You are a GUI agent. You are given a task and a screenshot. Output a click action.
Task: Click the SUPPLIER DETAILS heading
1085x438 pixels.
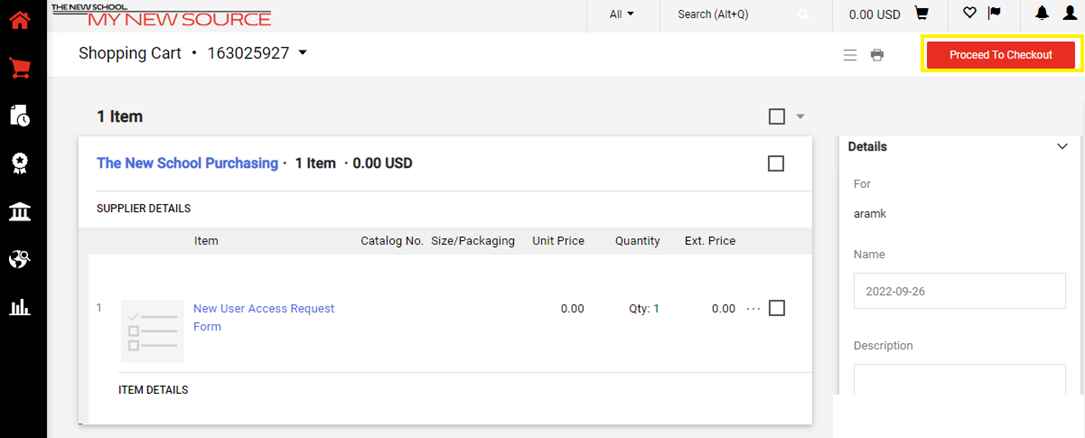coord(144,208)
